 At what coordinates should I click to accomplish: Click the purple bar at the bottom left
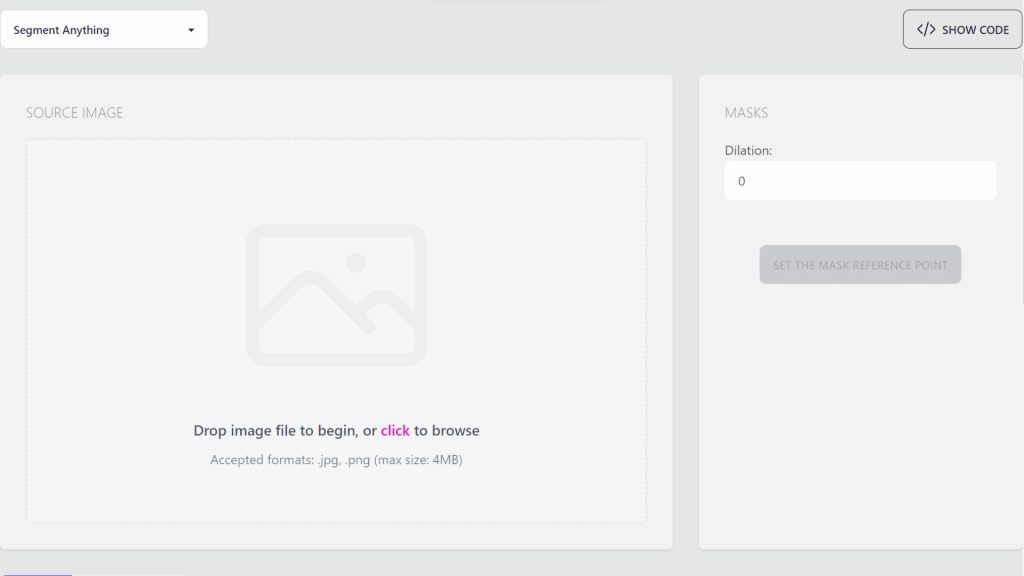(x=40, y=573)
